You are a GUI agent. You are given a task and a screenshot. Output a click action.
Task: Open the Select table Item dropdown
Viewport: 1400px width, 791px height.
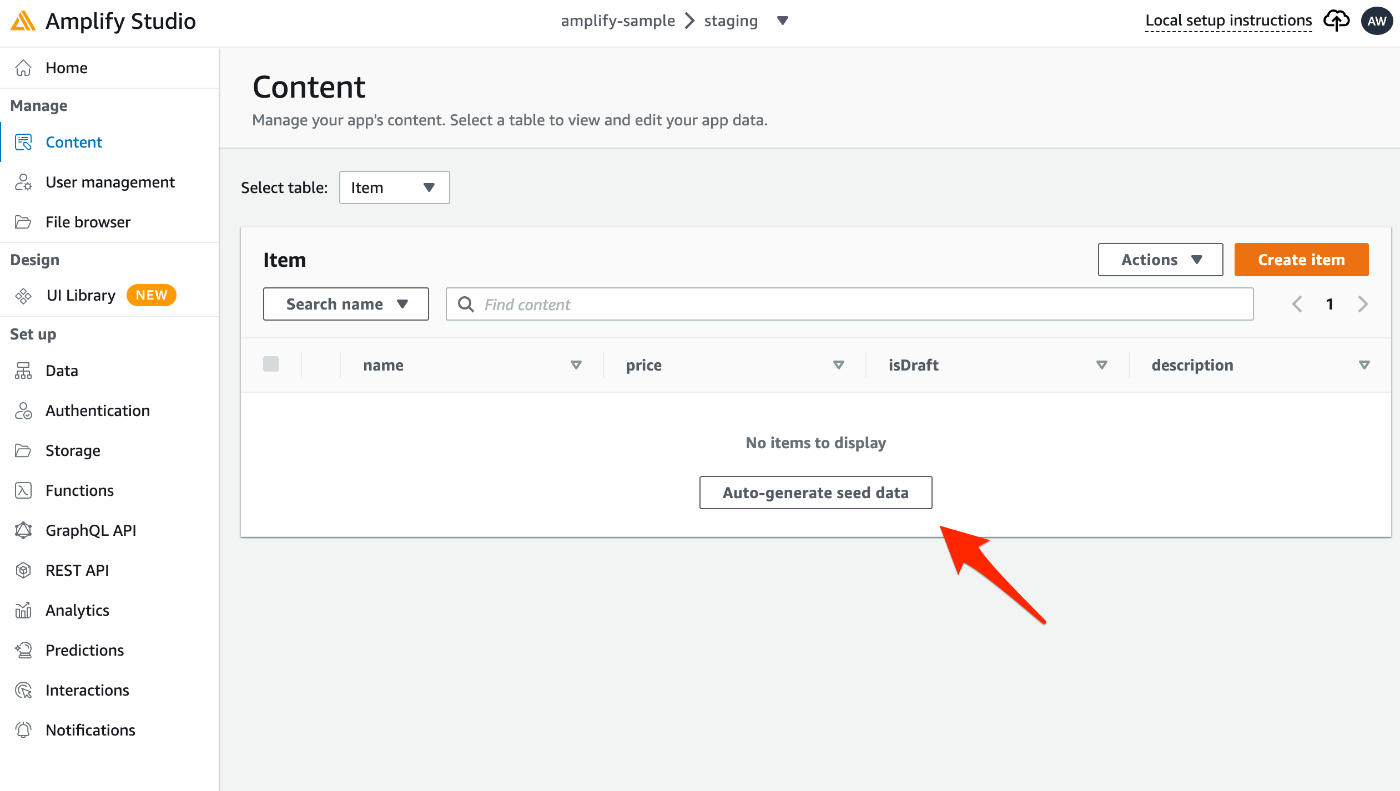click(x=394, y=187)
